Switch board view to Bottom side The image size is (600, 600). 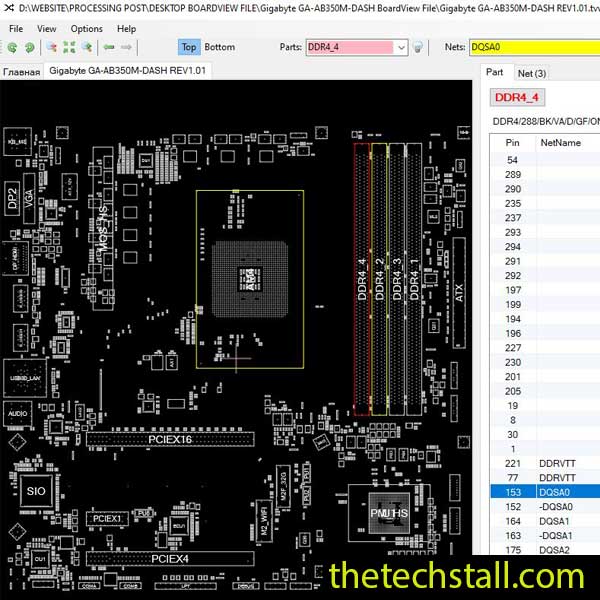coord(220,47)
